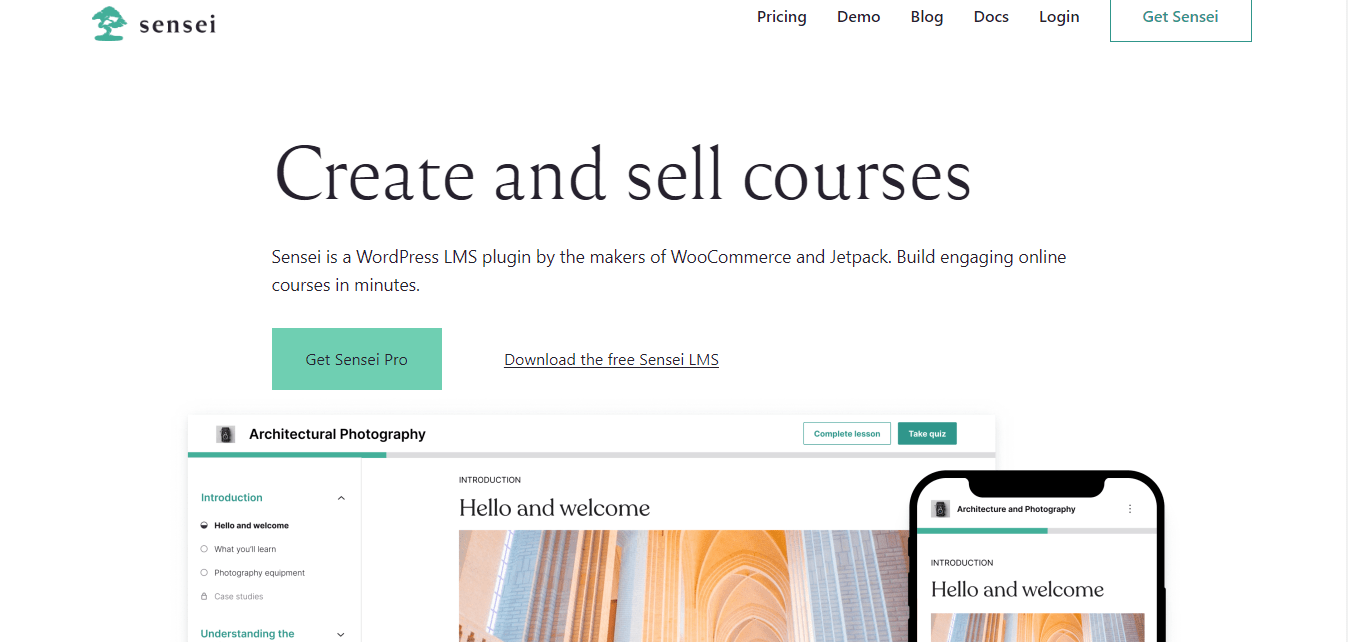The height and width of the screenshot is (642, 1348).
Task: Open the Pricing page from the navigation
Action: pos(781,16)
